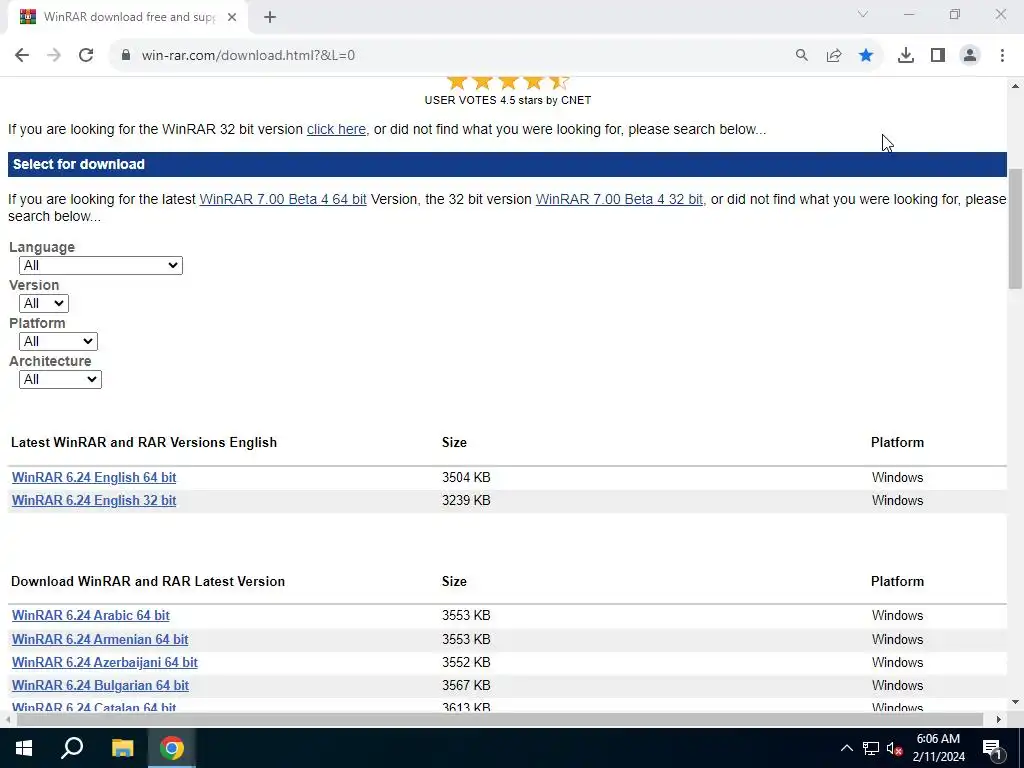Open the zoom magnifier in address bar
This screenshot has height=768, width=1024.
pos(801,56)
